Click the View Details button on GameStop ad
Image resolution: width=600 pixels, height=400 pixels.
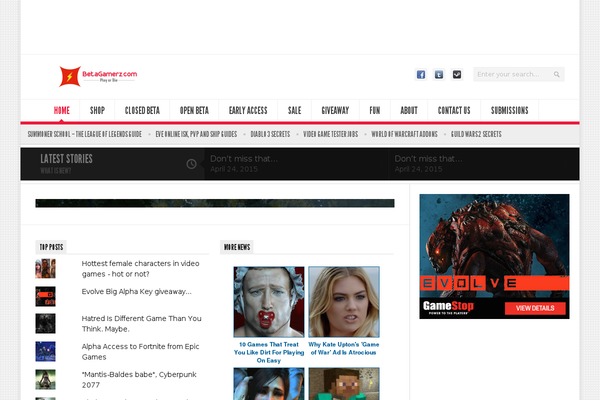(x=535, y=308)
